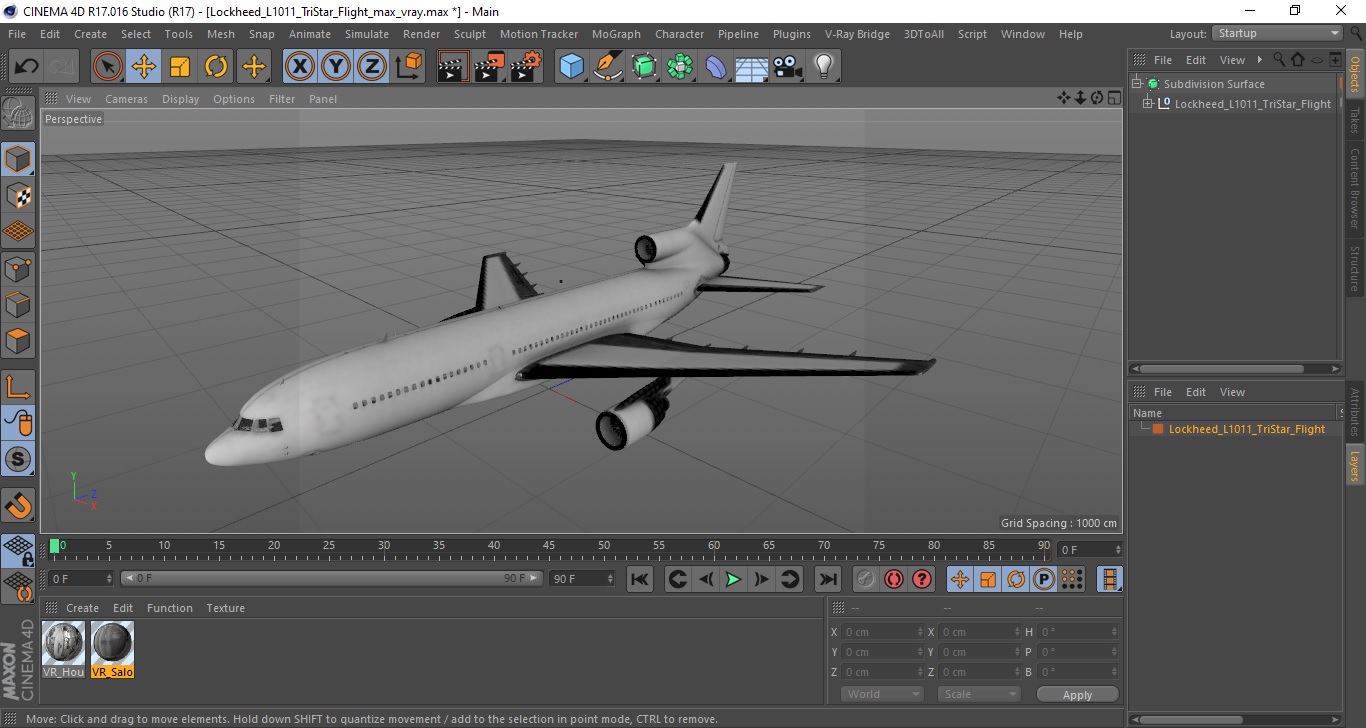Select Lockheed_L1011_TriStar_Flight layer in Layers panel
This screenshot has width=1366, height=728.
pos(1246,429)
